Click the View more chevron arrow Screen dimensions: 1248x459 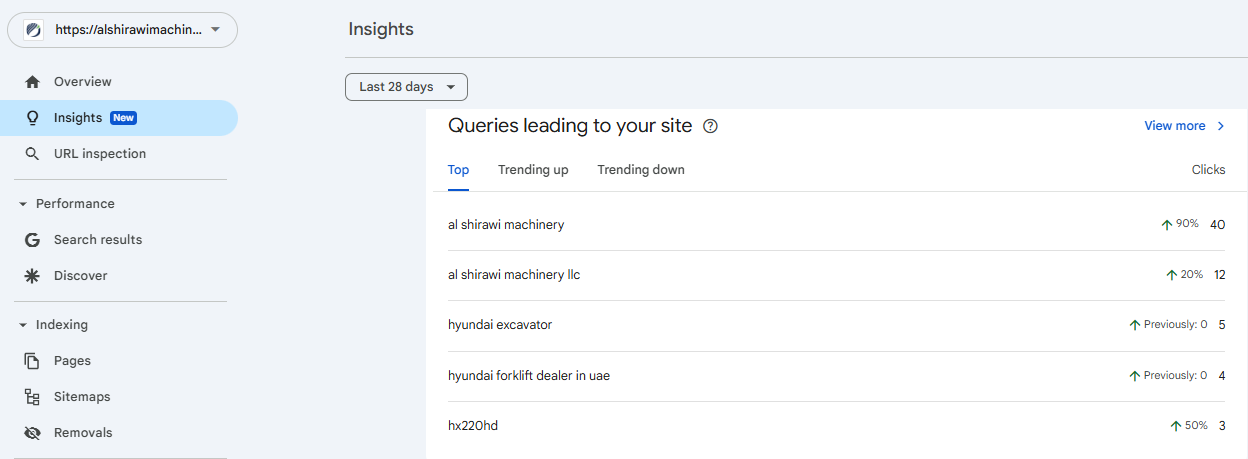click(1220, 126)
